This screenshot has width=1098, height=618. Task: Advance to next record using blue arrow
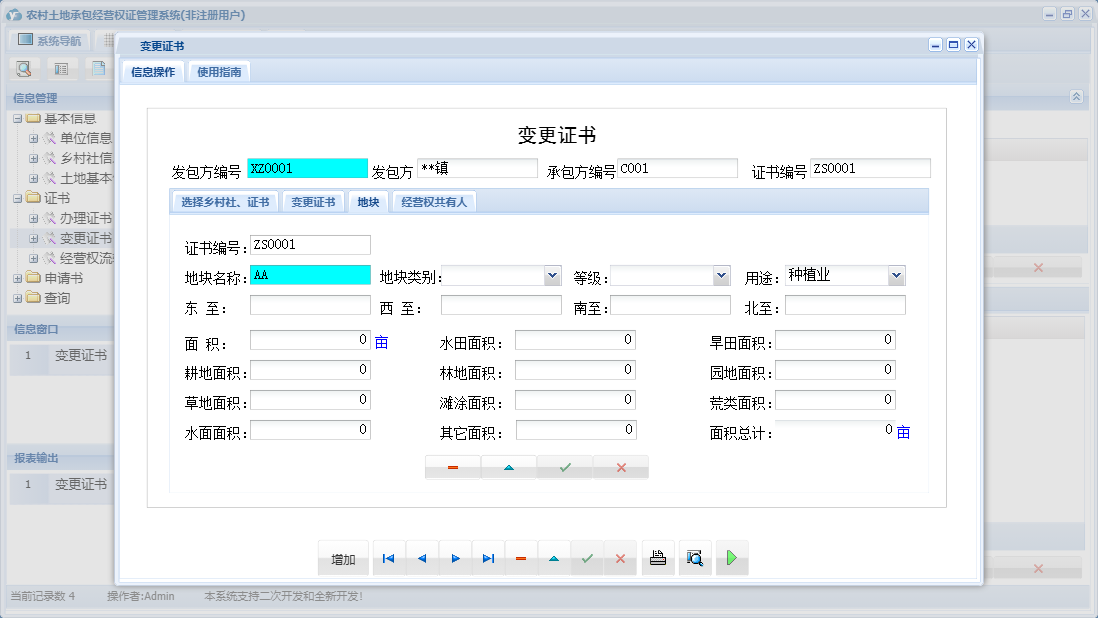pyautogui.click(x=456, y=558)
